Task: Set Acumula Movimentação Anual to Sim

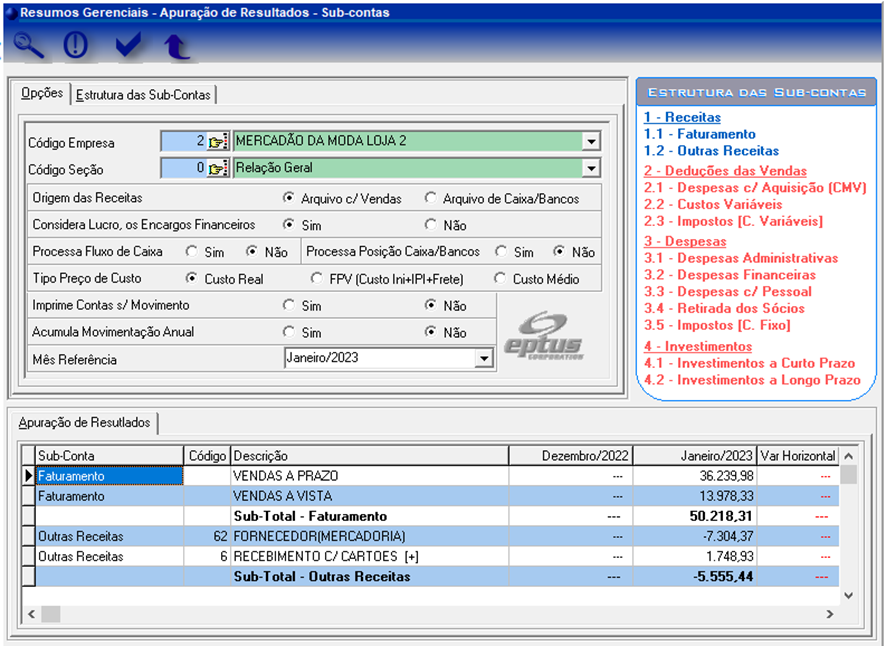Action: (289, 333)
